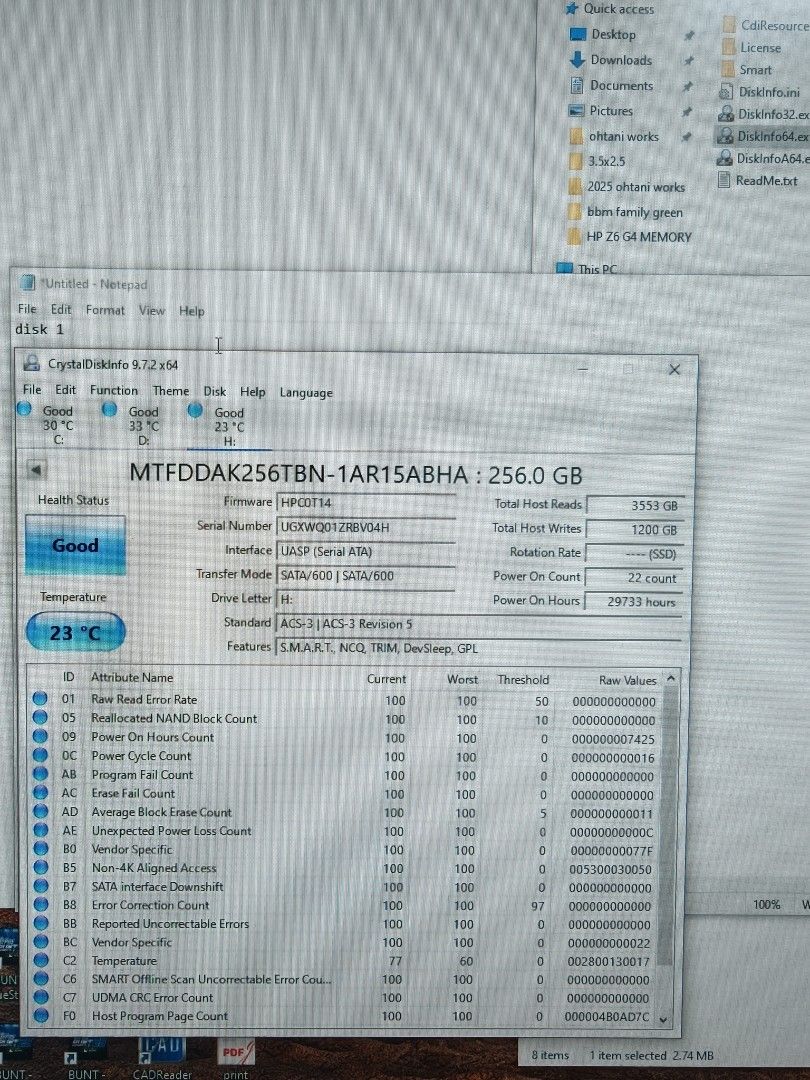The height and width of the screenshot is (1080, 810).
Task: Open Pictures in Quick access
Action: pyautogui.click(x=610, y=110)
